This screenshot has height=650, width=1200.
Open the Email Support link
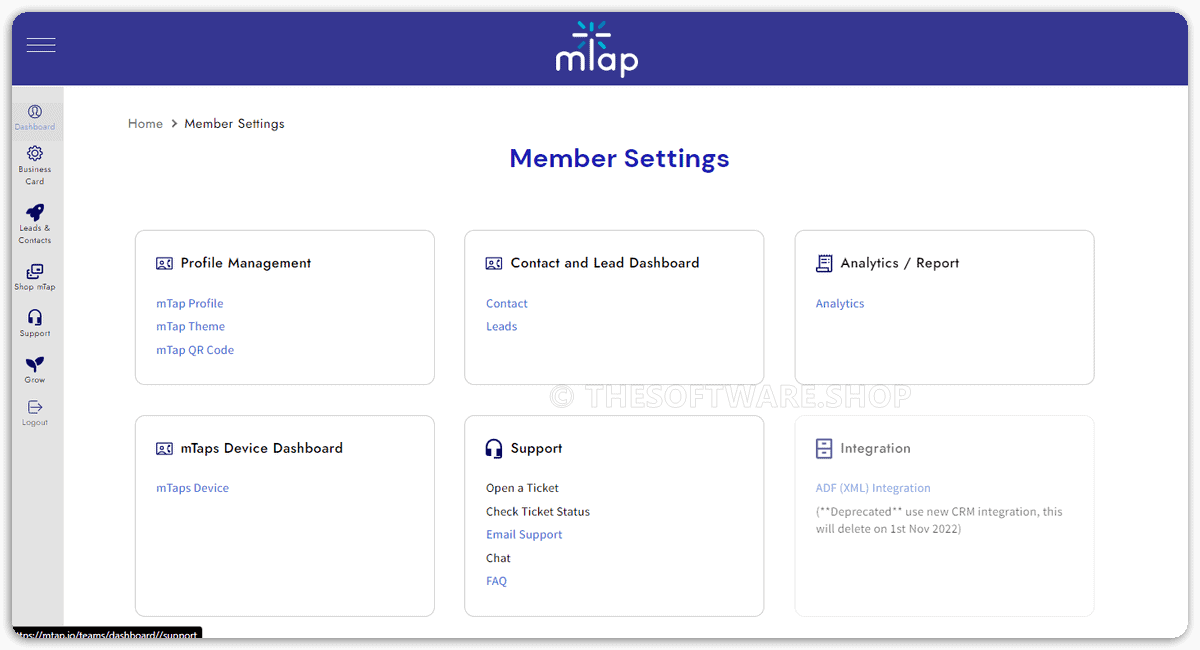(x=524, y=535)
